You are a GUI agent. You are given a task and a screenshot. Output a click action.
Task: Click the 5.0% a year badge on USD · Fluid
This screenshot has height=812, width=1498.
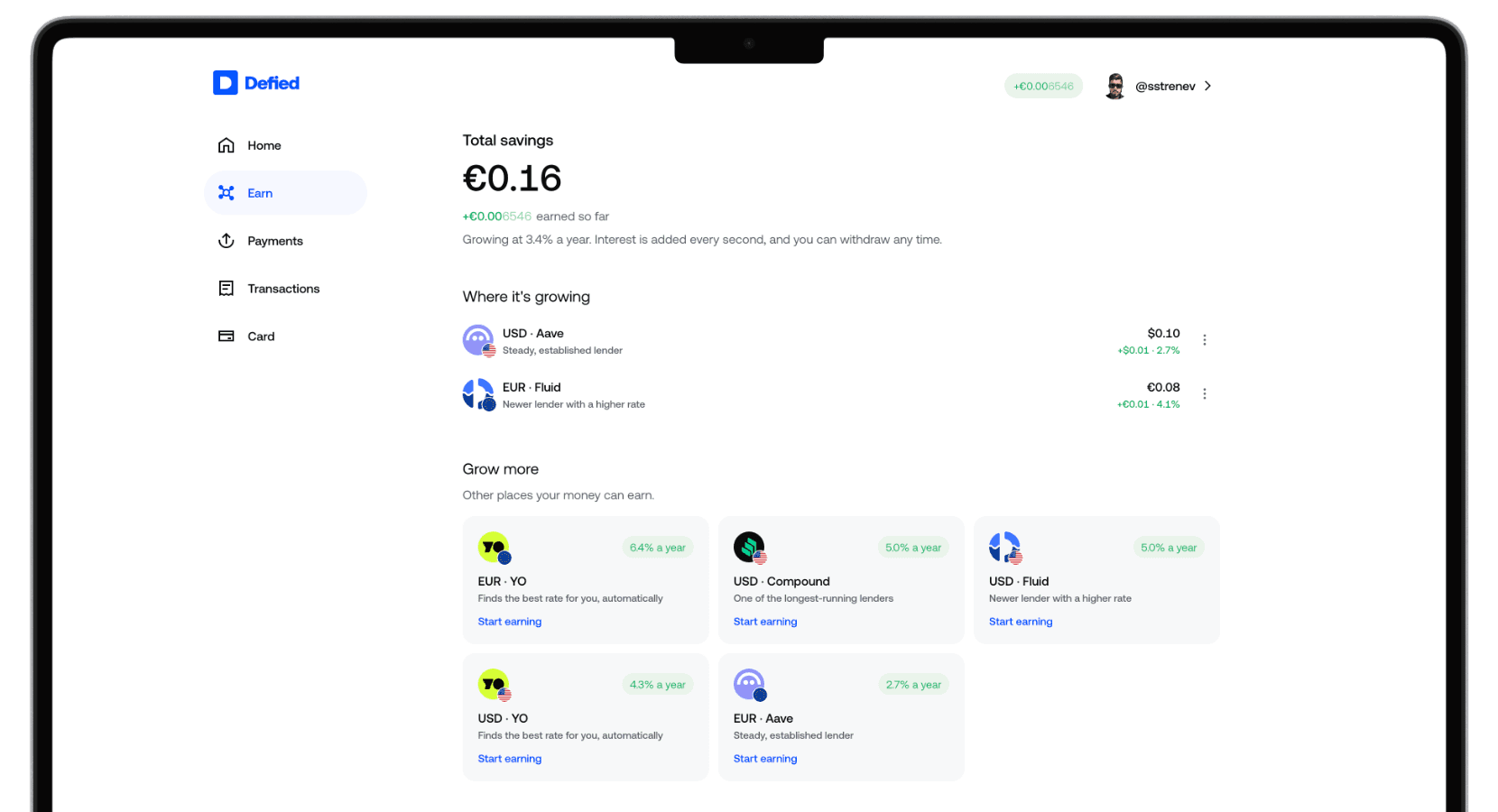pyautogui.click(x=1169, y=548)
